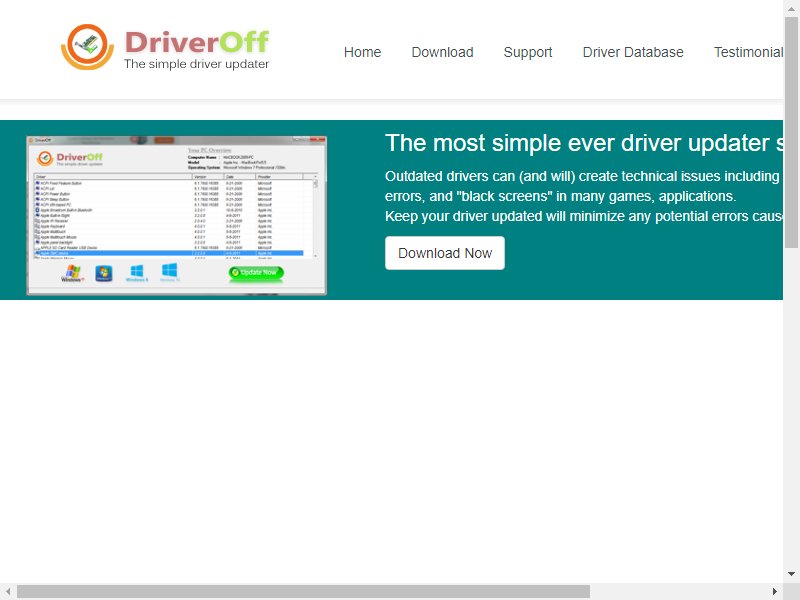Click the vertical scrollbar down arrow

tap(791, 574)
